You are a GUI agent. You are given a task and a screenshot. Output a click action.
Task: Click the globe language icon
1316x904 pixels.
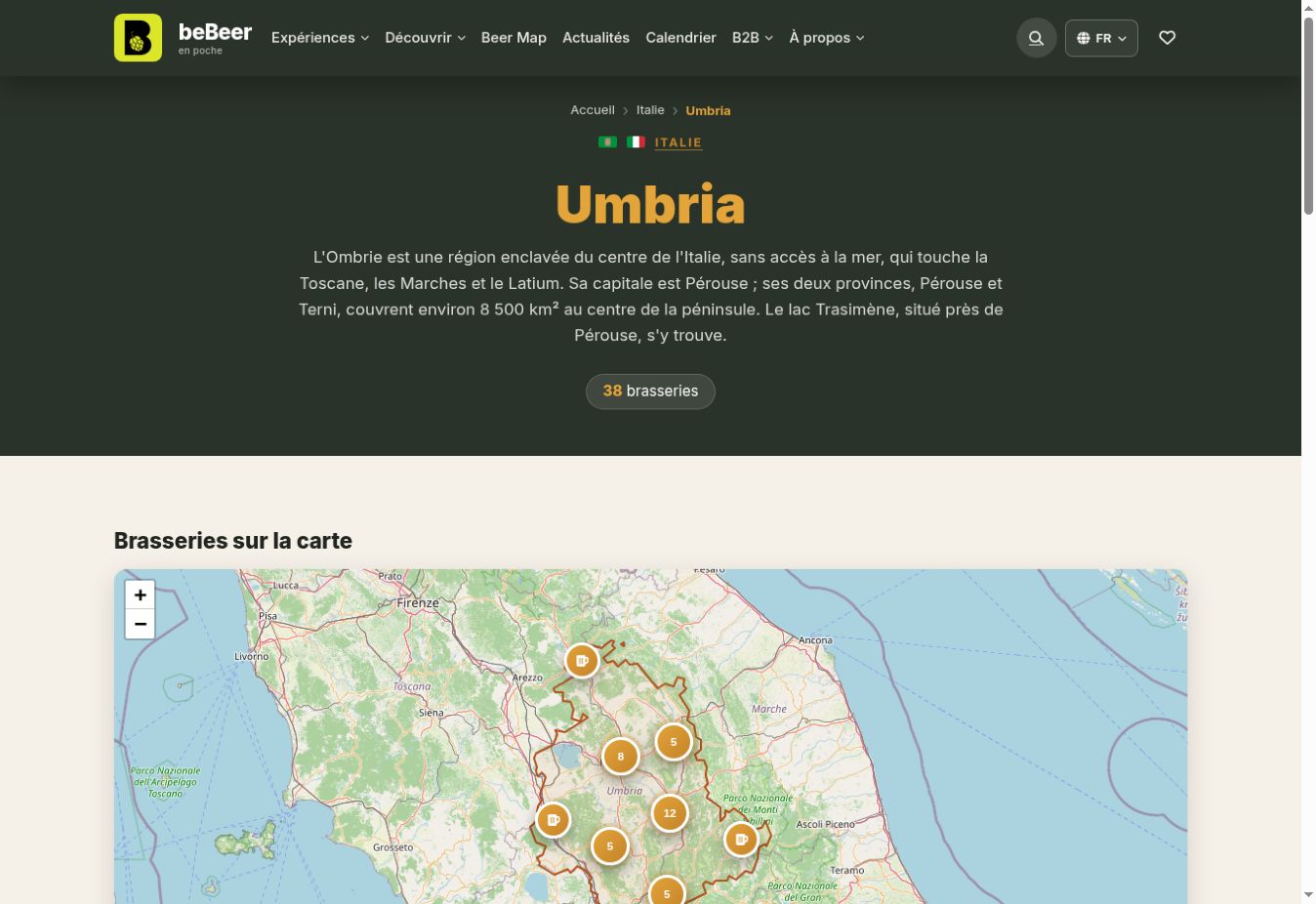point(1083,38)
